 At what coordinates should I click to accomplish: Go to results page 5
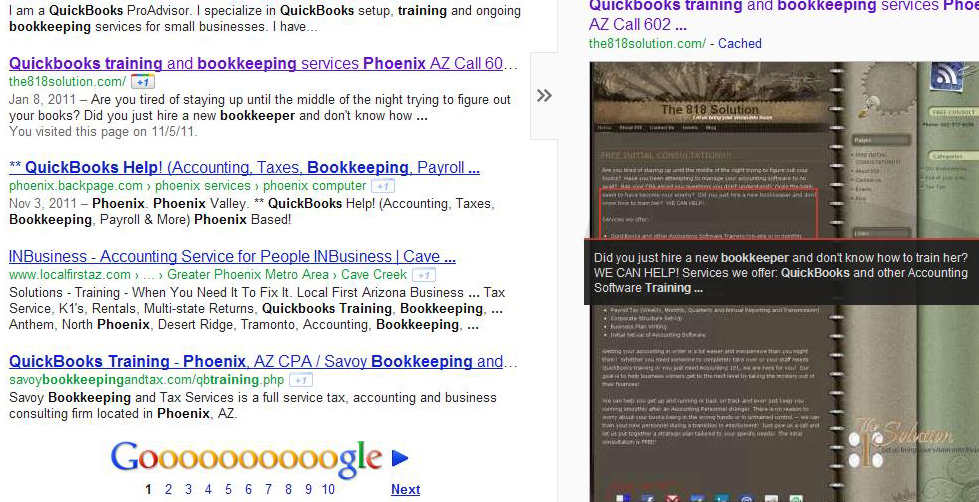[x=228, y=490]
